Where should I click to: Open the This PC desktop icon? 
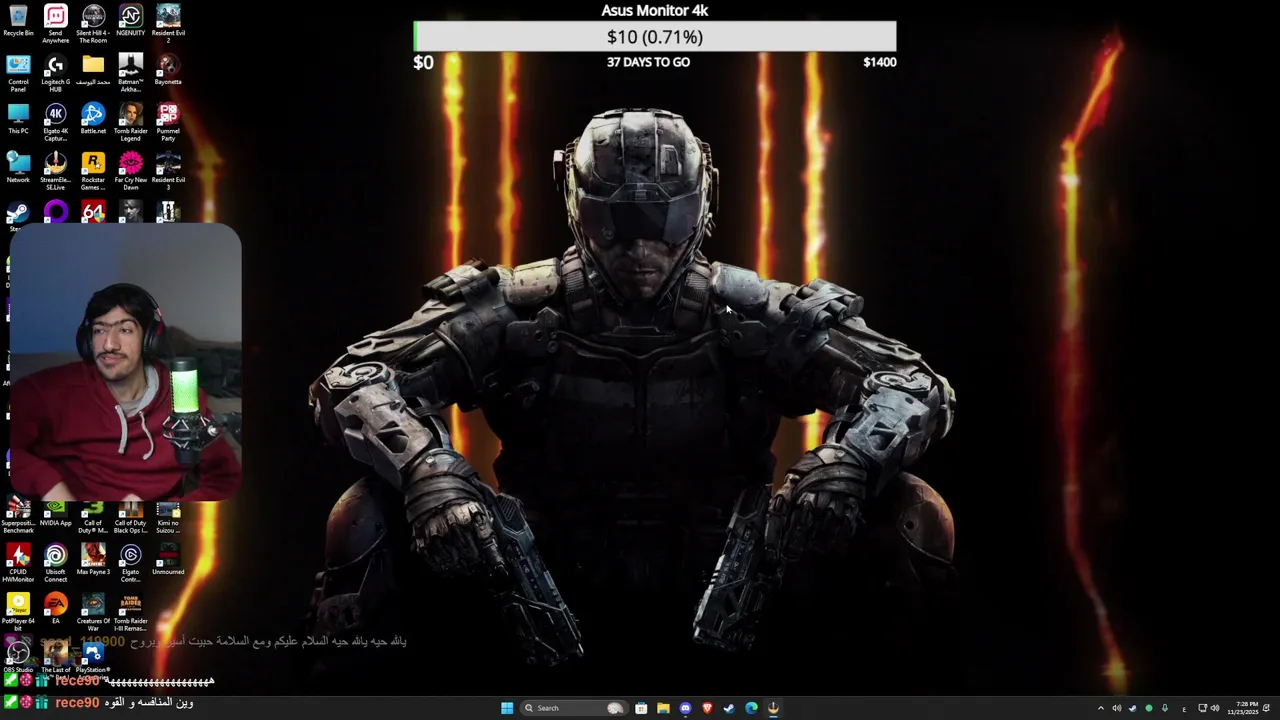18,119
